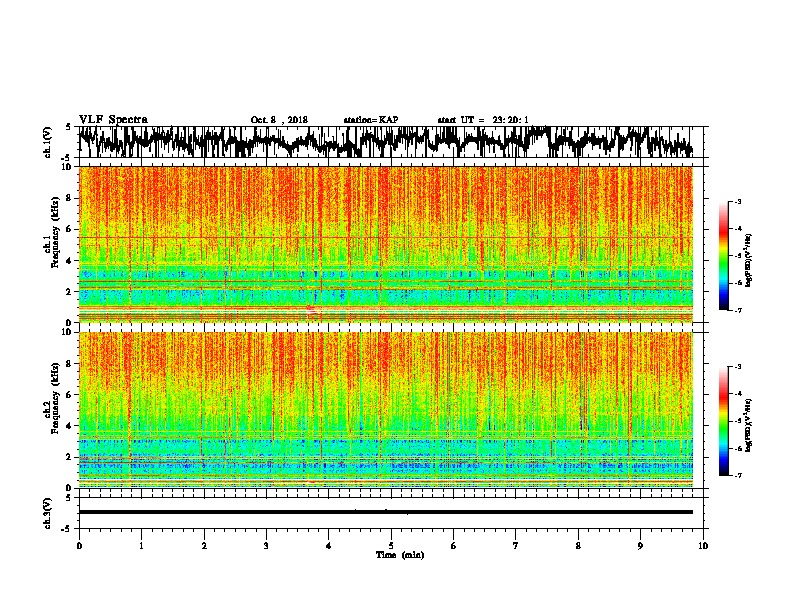This screenshot has height=612, width=792.
Task: Click time axis tick label 9
Action: tap(640, 546)
